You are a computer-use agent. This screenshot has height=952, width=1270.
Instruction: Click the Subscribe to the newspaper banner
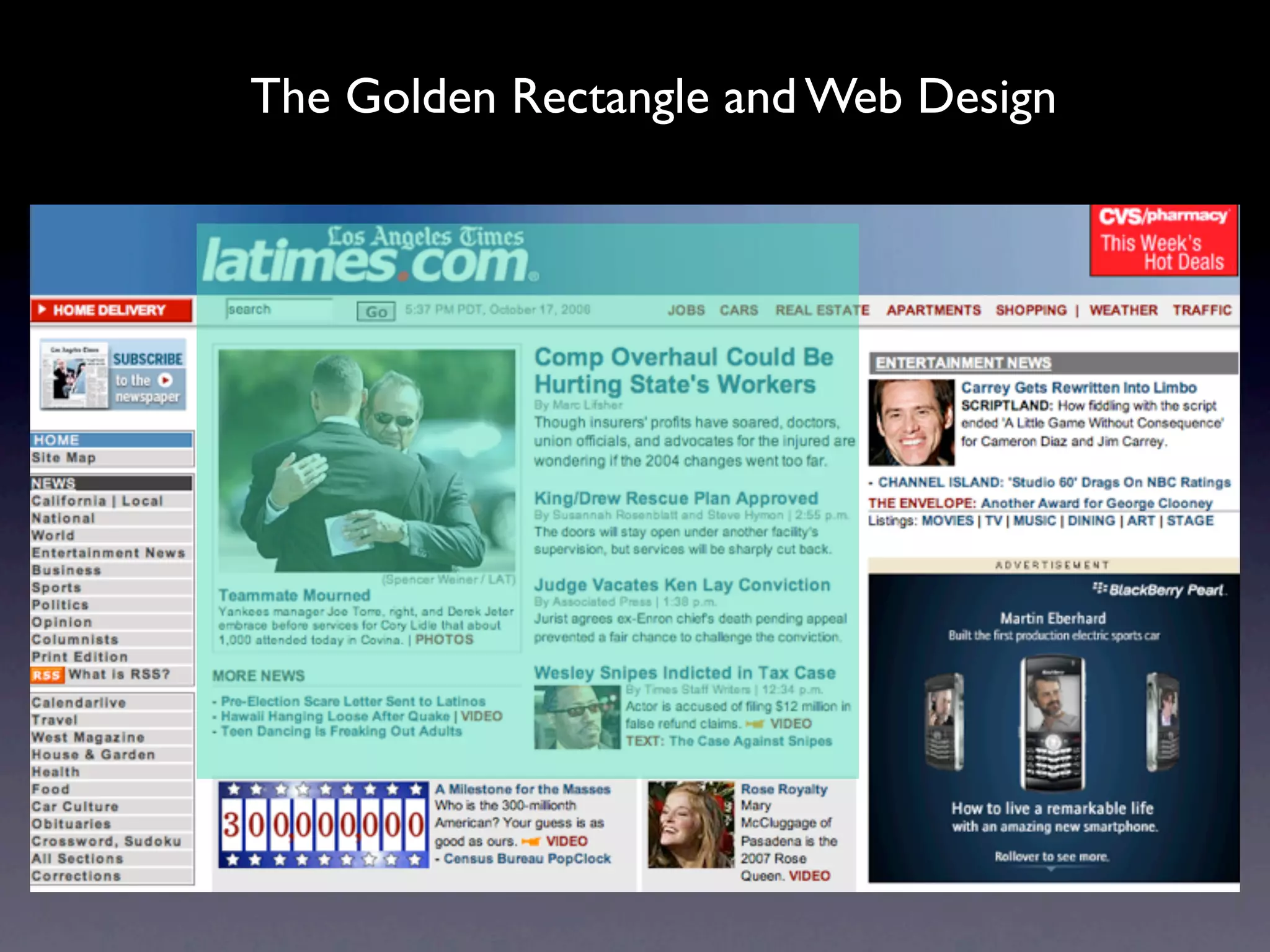tap(113, 374)
